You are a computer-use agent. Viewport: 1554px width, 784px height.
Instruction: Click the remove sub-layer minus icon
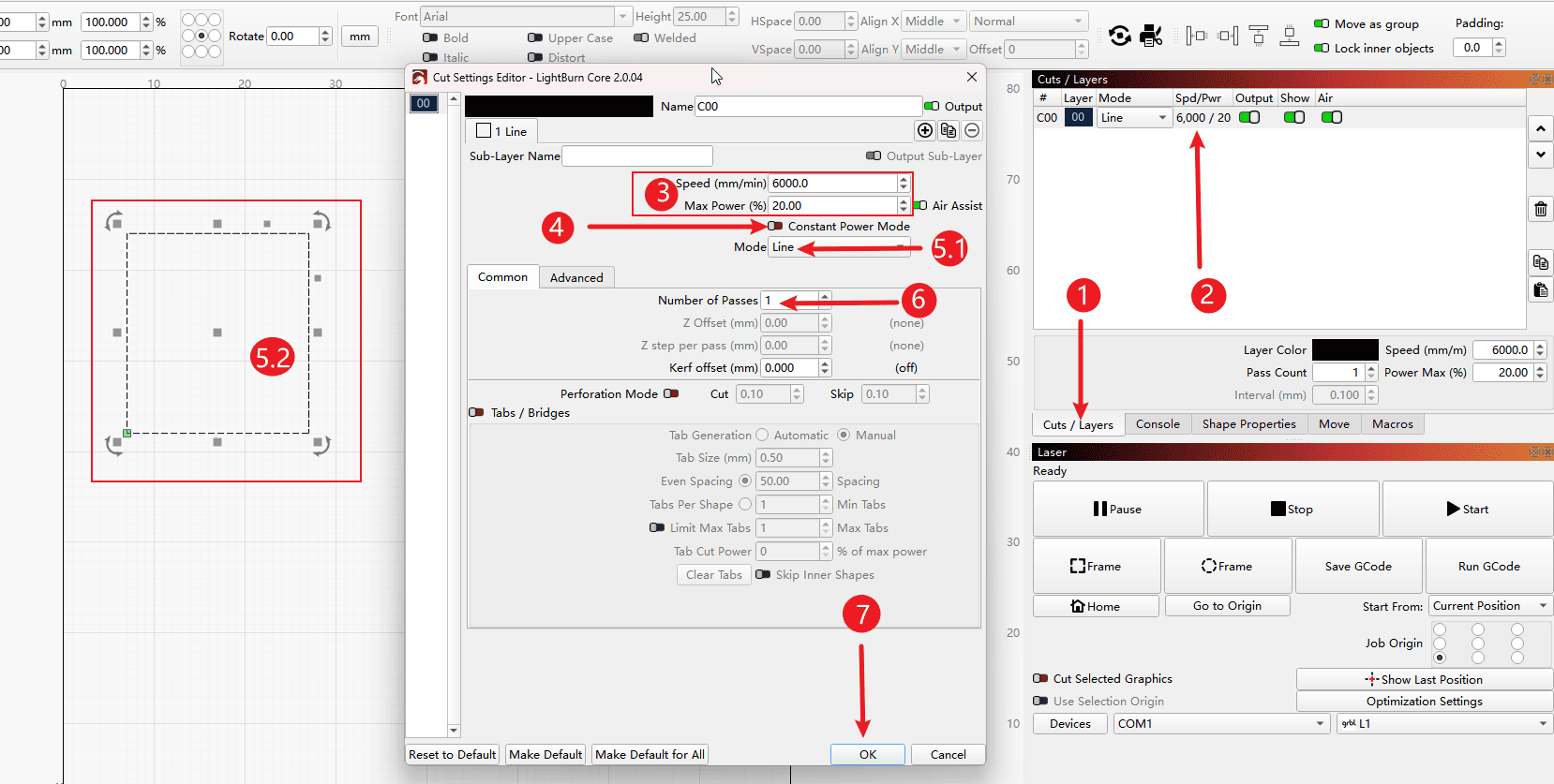tap(972, 130)
